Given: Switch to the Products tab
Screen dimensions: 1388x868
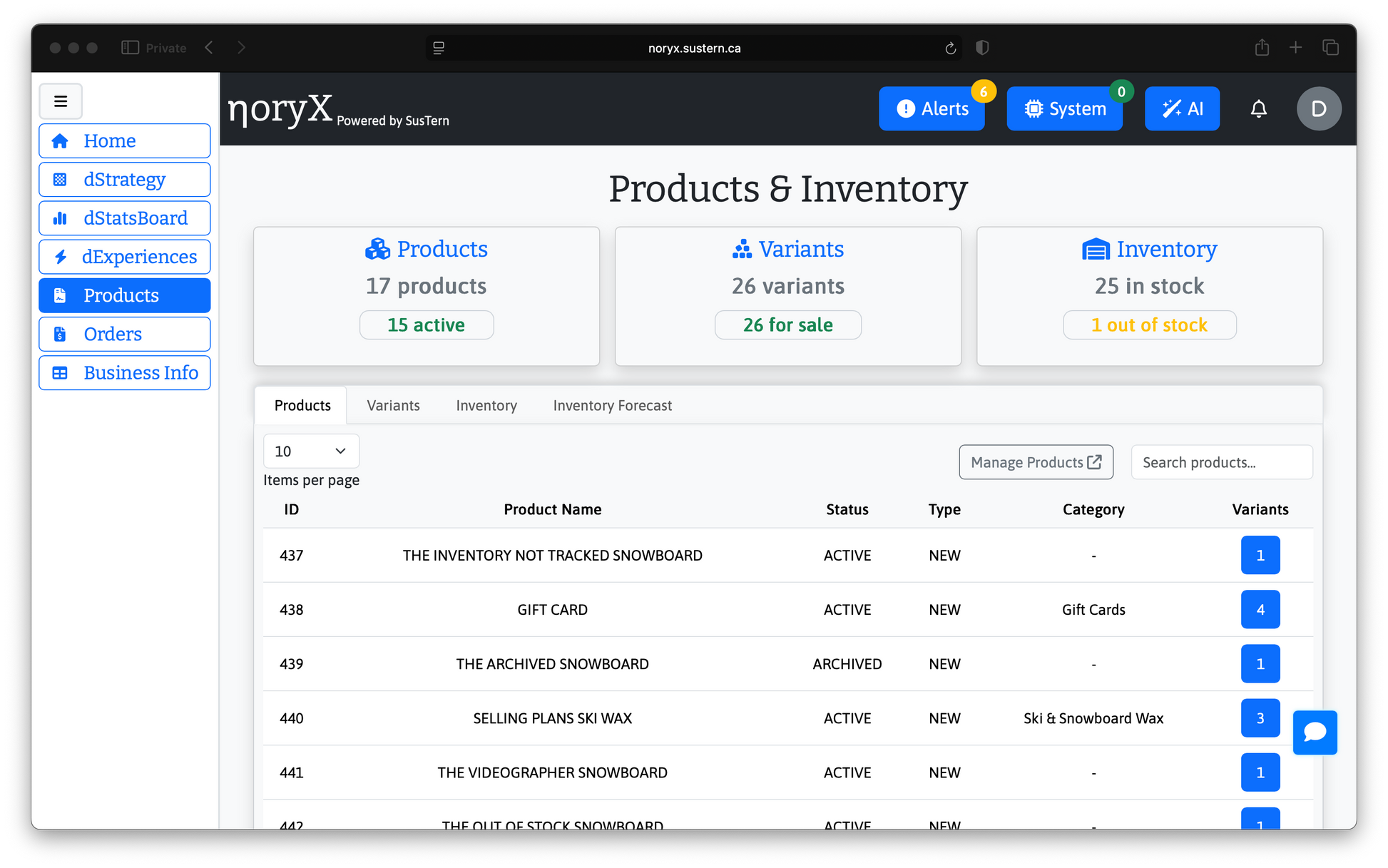Looking at the screenshot, I should pos(302,405).
